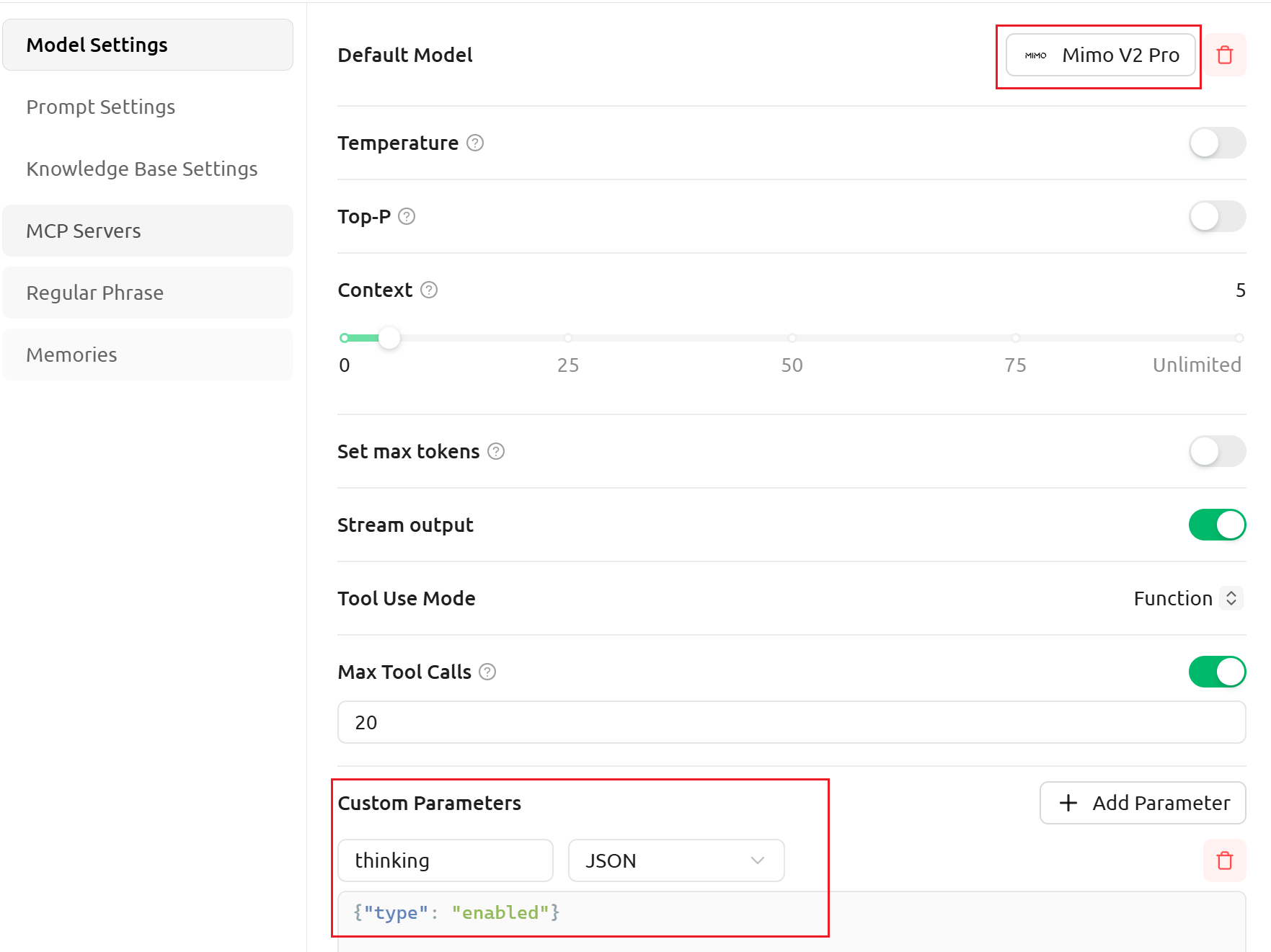Click the thinking parameter name field
The width and height of the screenshot is (1271, 952).
446,860
